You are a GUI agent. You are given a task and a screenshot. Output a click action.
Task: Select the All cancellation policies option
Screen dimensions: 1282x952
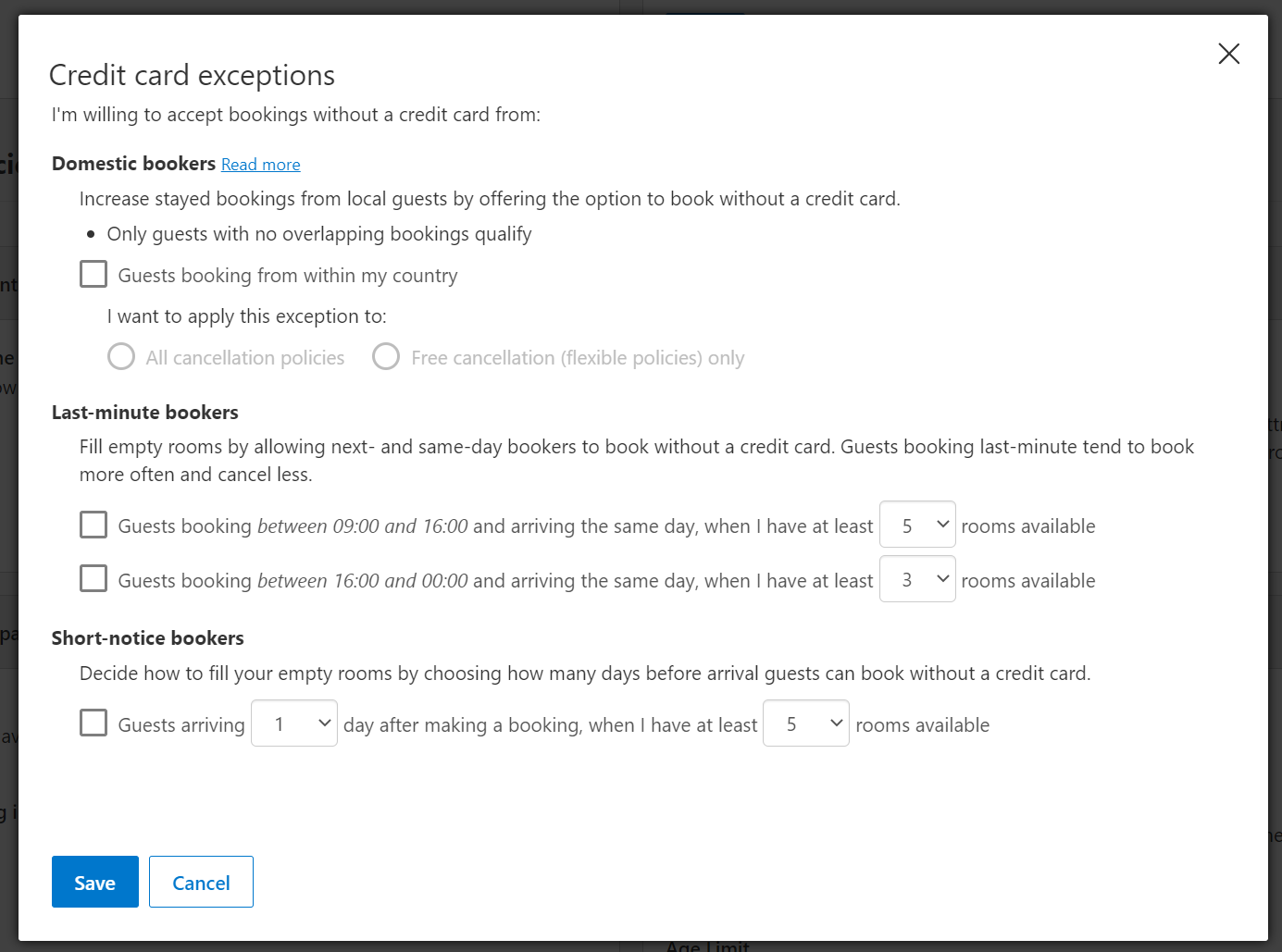click(120, 356)
